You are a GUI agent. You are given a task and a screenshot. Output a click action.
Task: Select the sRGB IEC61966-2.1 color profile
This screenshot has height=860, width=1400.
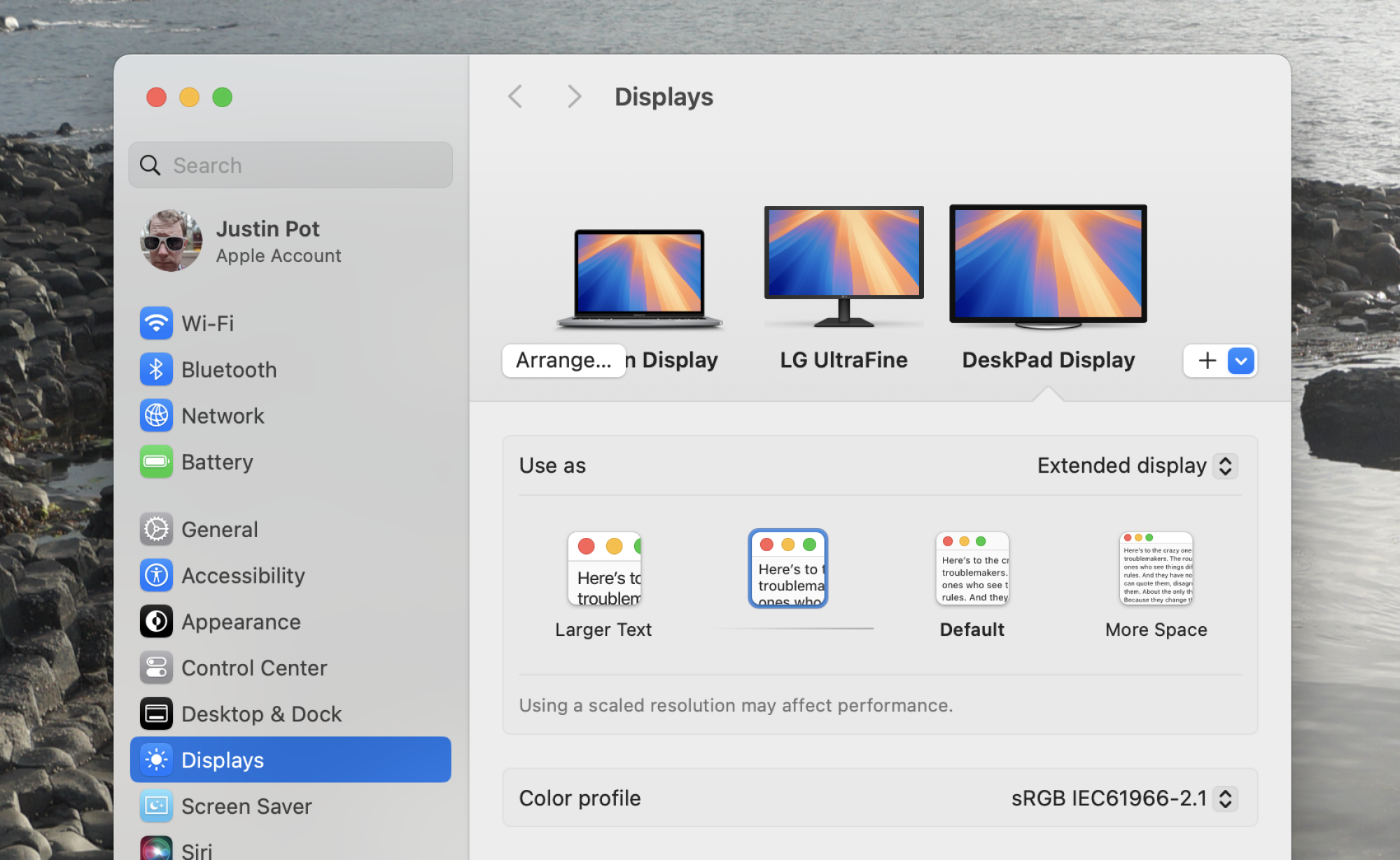[x=1120, y=798]
